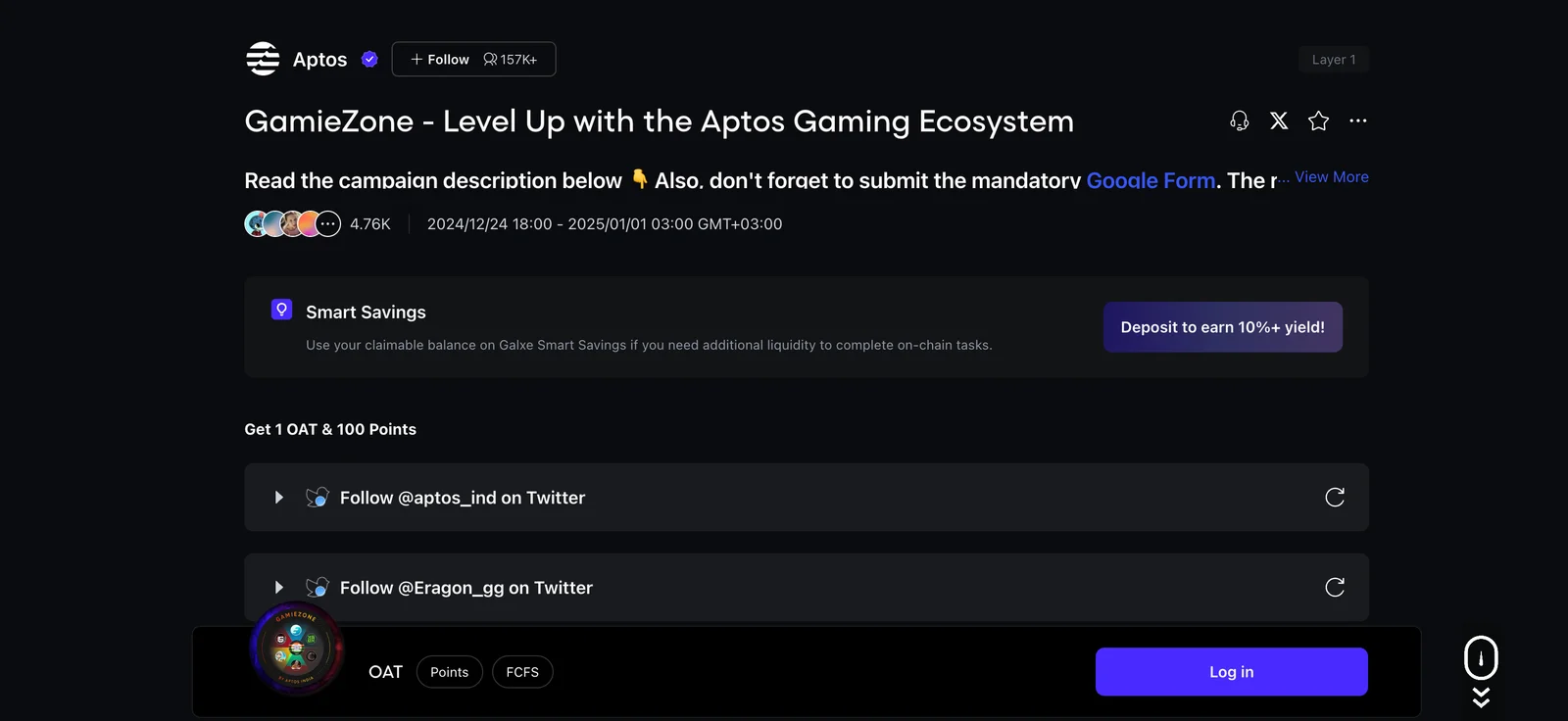Expand description with View More
Viewport: 1568px width, 721px height.
(x=1332, y=177)
